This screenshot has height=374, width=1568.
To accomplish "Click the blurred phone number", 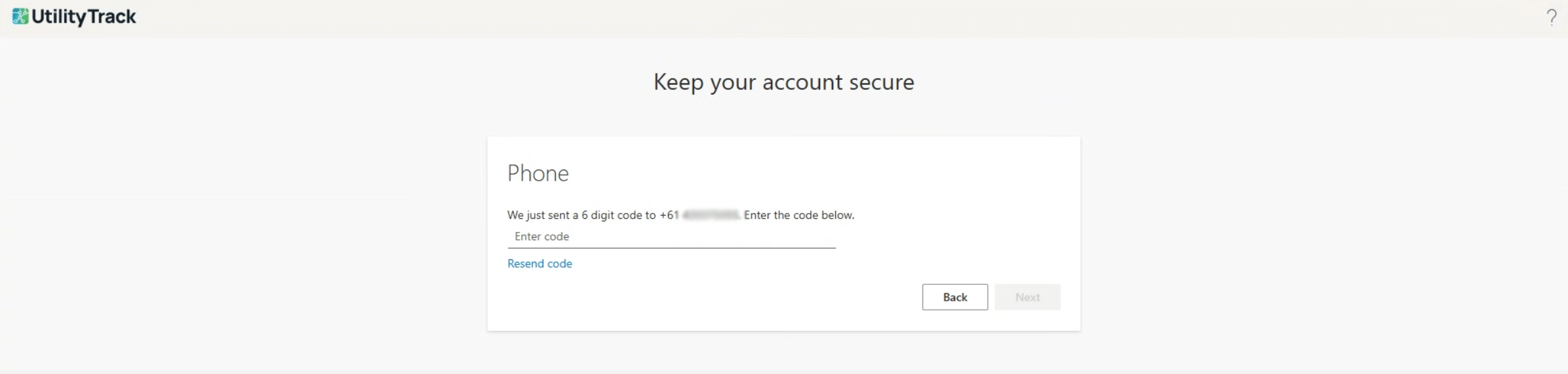I will (711, 215).
